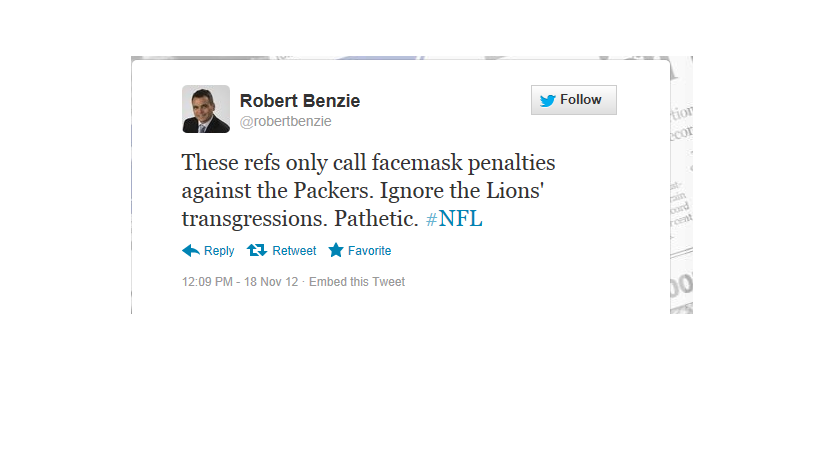Select the Retweet text link
The width and height of the screenshot is (819, 460).
[x=294, y=251]
